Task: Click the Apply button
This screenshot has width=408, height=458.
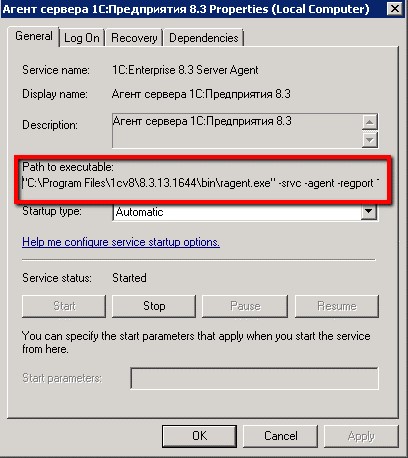Action: point(361,436)
